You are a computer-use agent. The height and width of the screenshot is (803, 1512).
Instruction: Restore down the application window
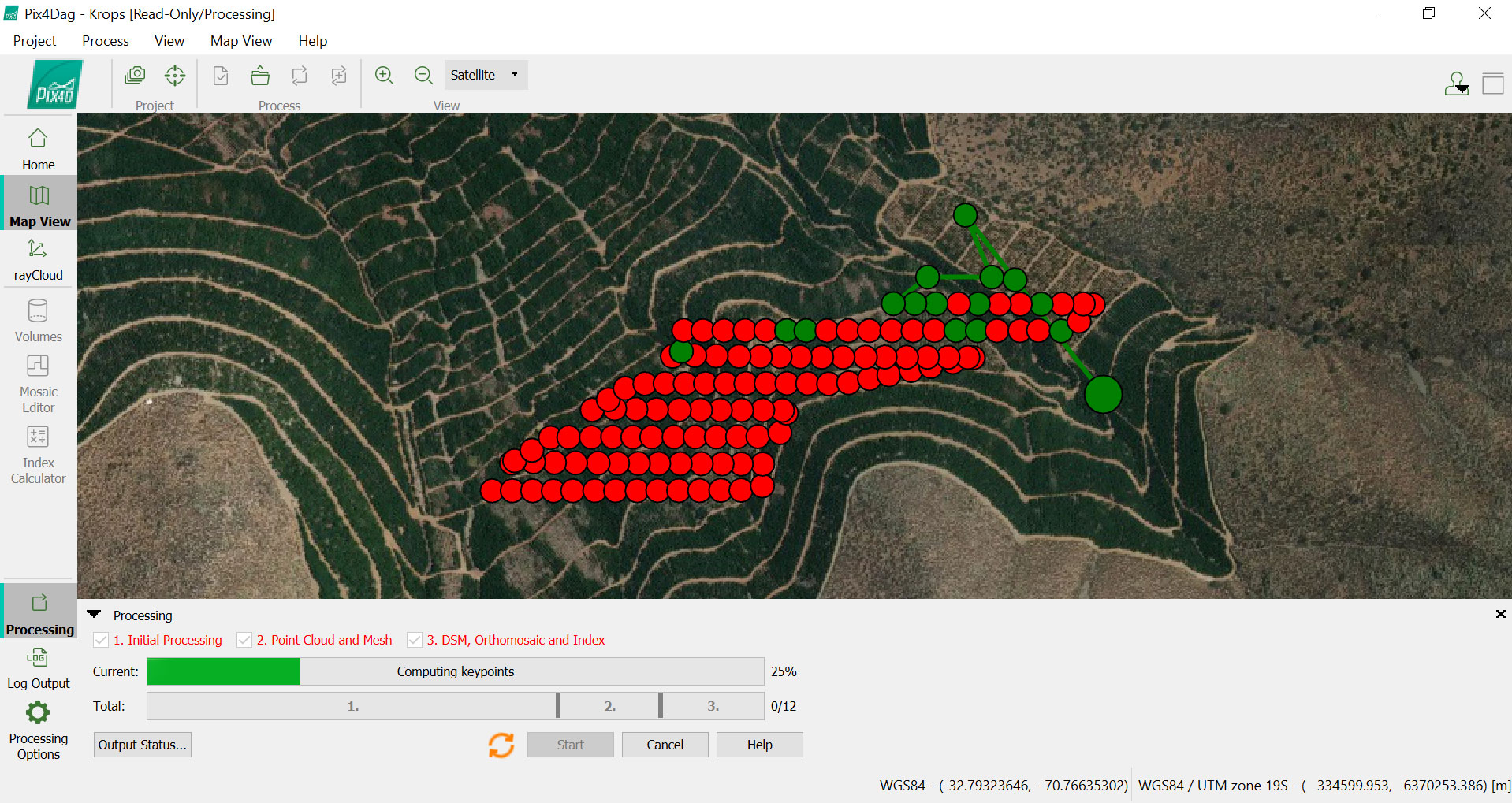(x=1428, y=13)
